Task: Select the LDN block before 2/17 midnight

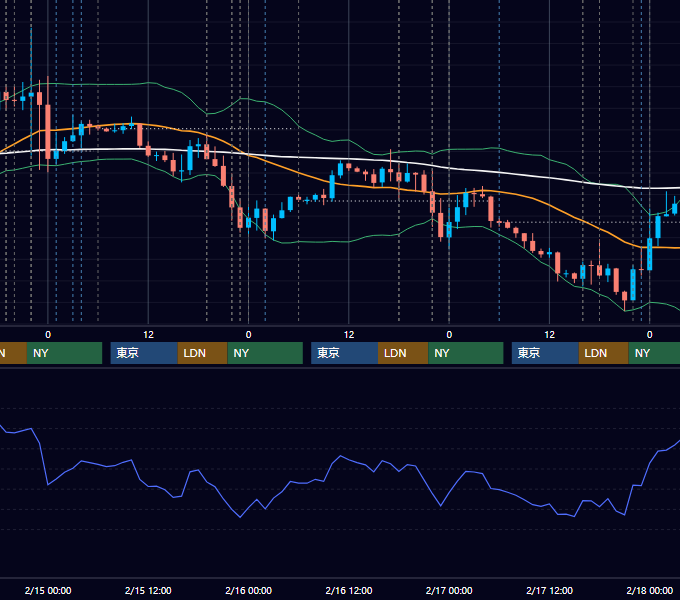Action: [x=403, y=353]
